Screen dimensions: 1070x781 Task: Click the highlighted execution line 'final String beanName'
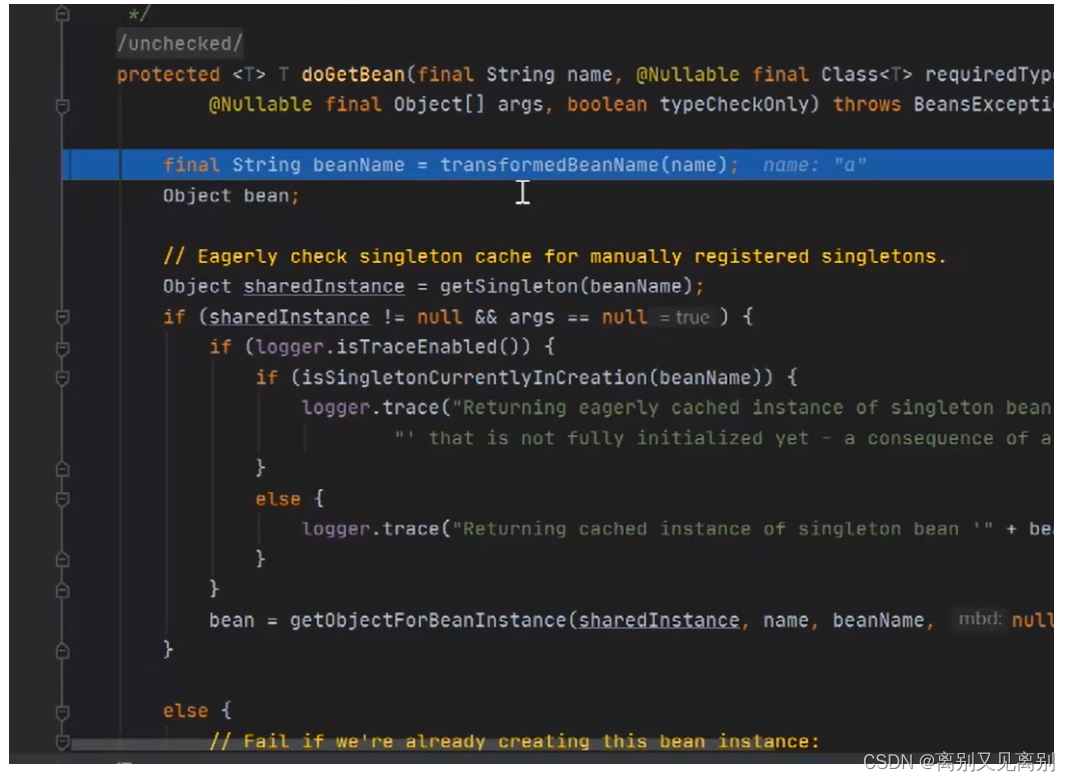pyautogui.click(x=558, y=165)
